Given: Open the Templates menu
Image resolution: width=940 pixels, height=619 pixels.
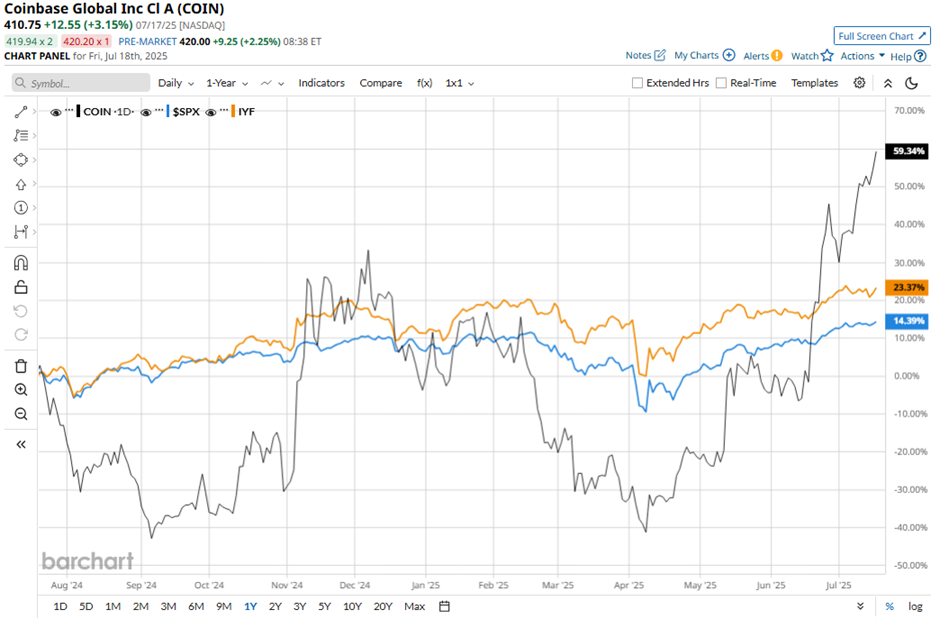Looking at the screenshot, I should (814, 83).
